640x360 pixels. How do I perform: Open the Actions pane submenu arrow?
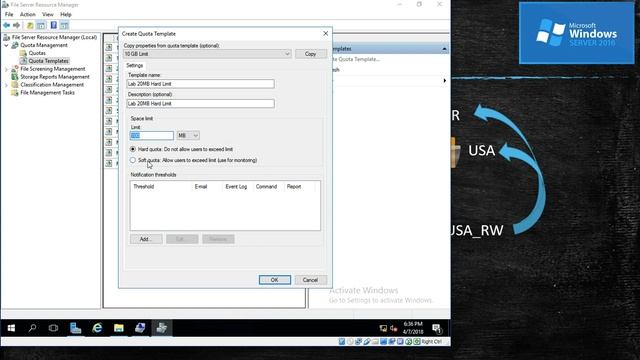(444, 81)
